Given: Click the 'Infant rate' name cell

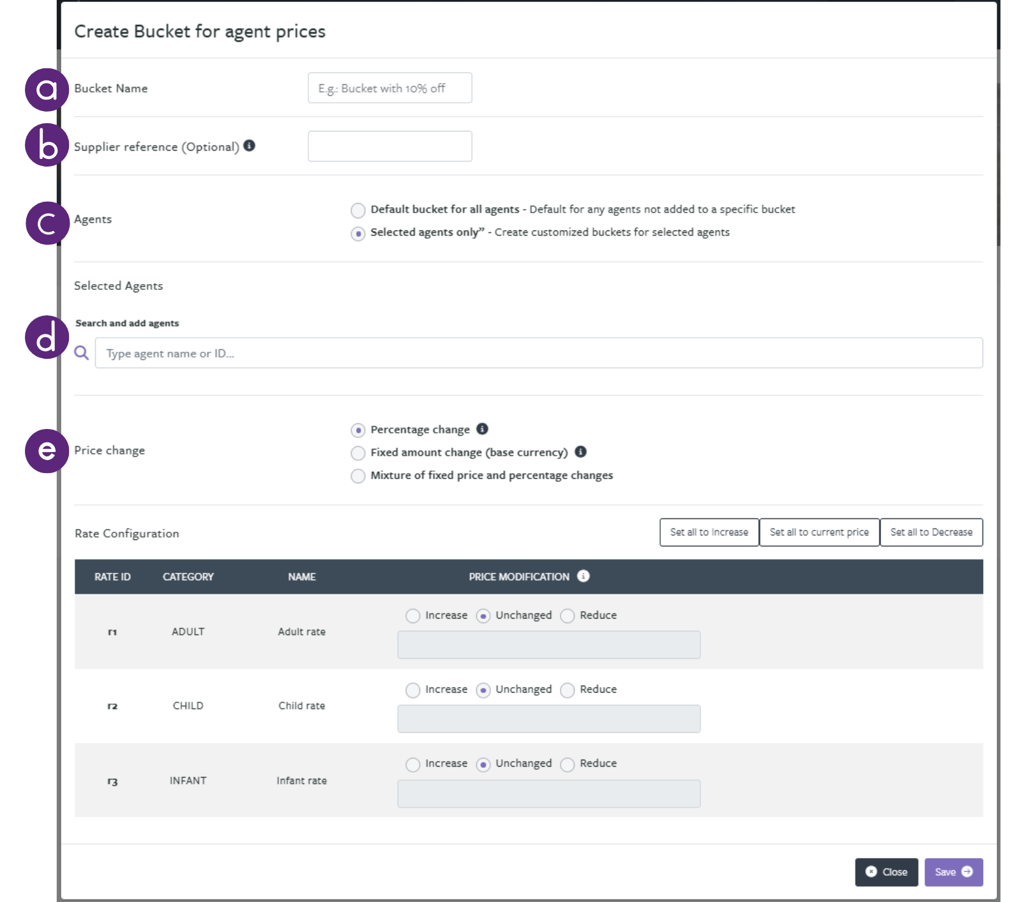Looking at the screenshot, I should [302, 781].
